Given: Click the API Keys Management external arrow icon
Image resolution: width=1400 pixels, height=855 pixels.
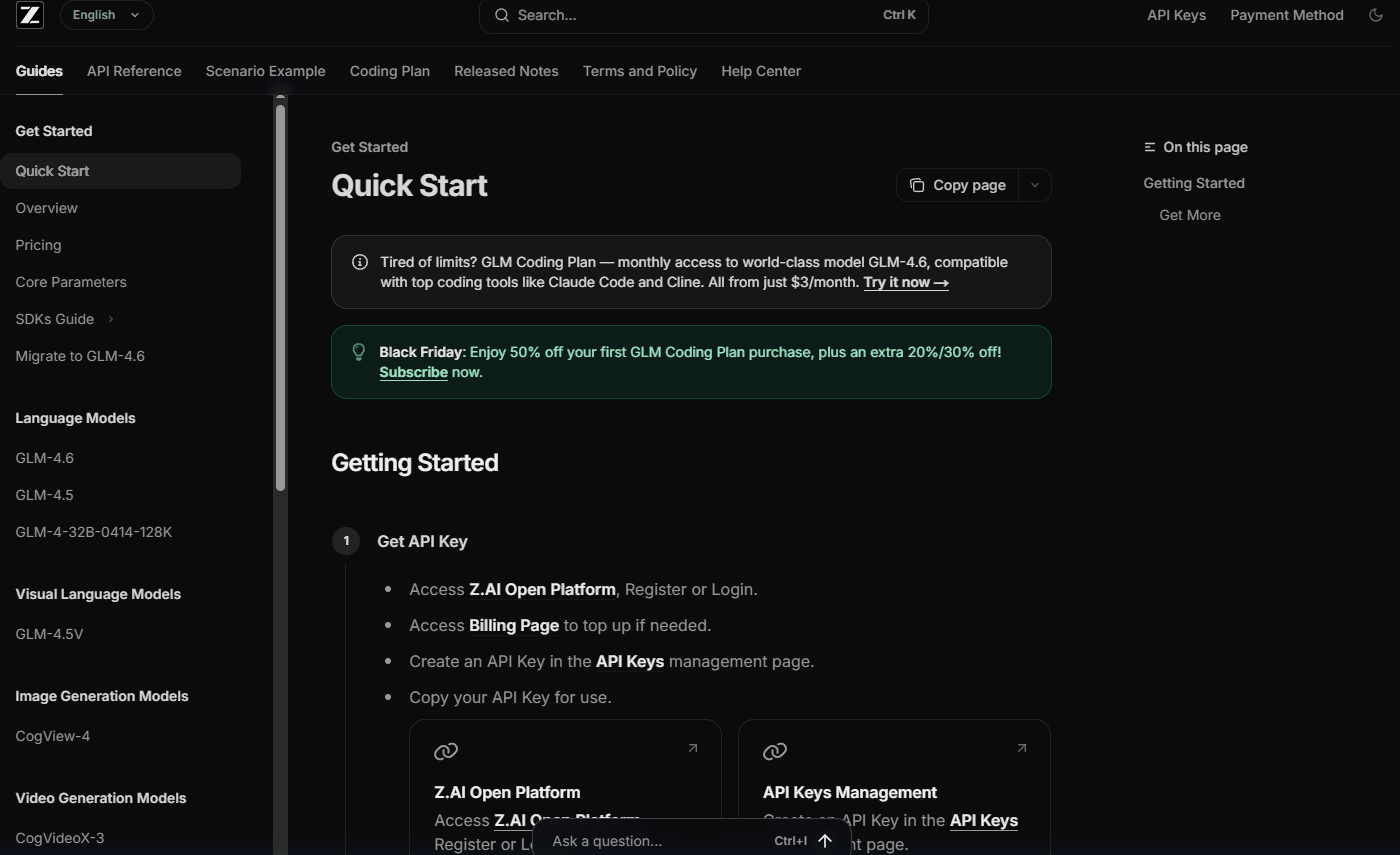Looking at the screenshot, I should 1021,748.
